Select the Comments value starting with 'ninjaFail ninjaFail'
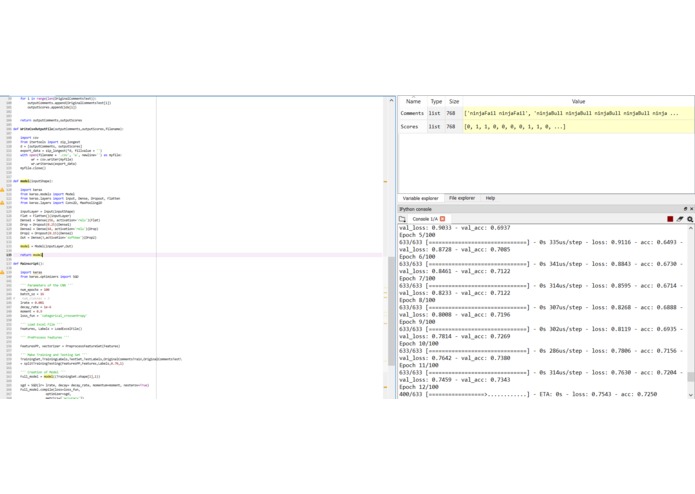 tap(578, 113)
